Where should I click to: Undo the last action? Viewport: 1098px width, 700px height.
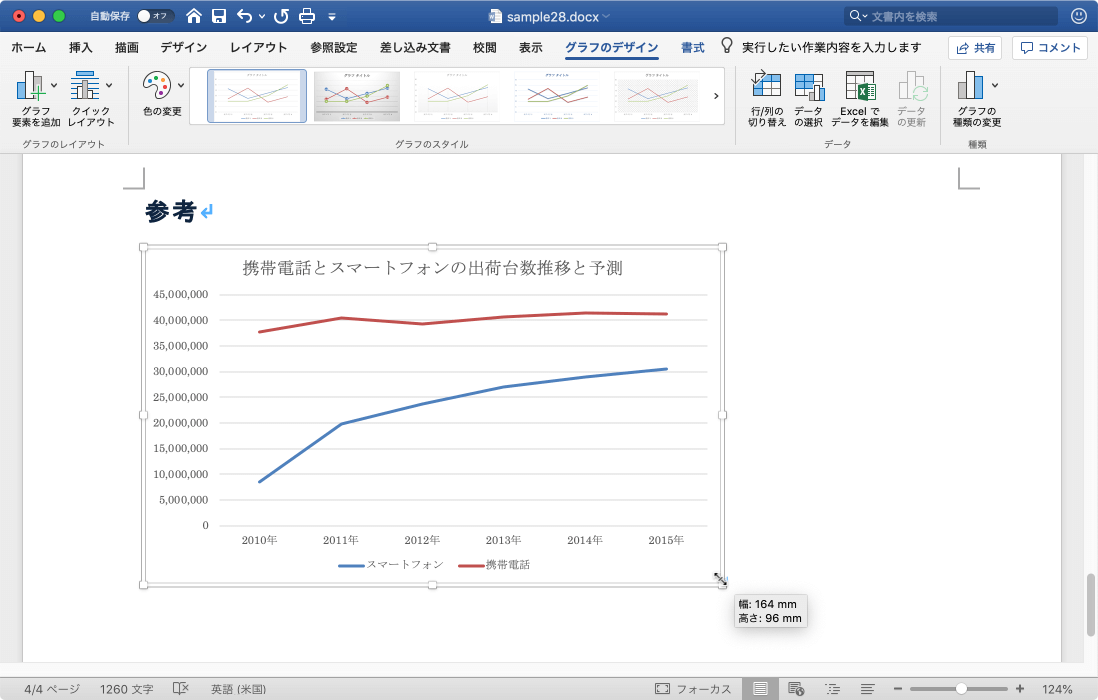pyautogui.click(x=244, y=16)
